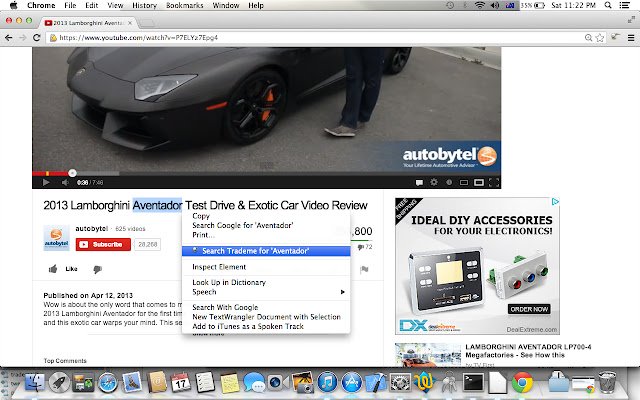This screenshot has width=640, height=400.
Task: Reload the page with the refresh icon
Action: coord(36,38)
